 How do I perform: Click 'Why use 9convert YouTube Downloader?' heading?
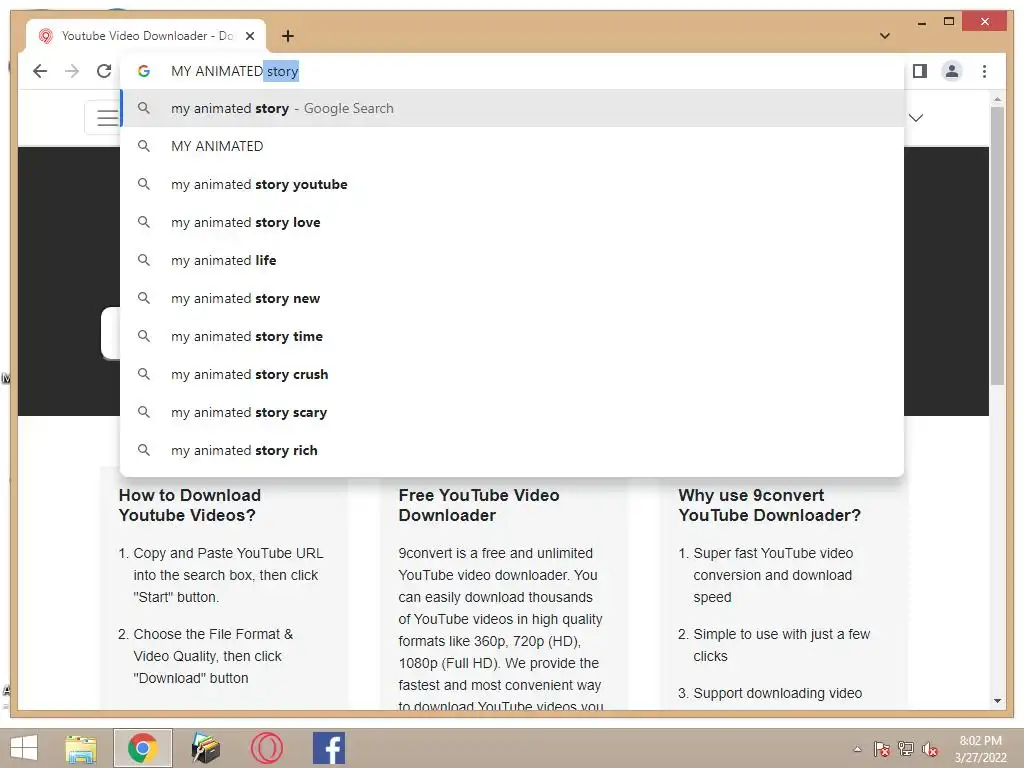(769, 505)
